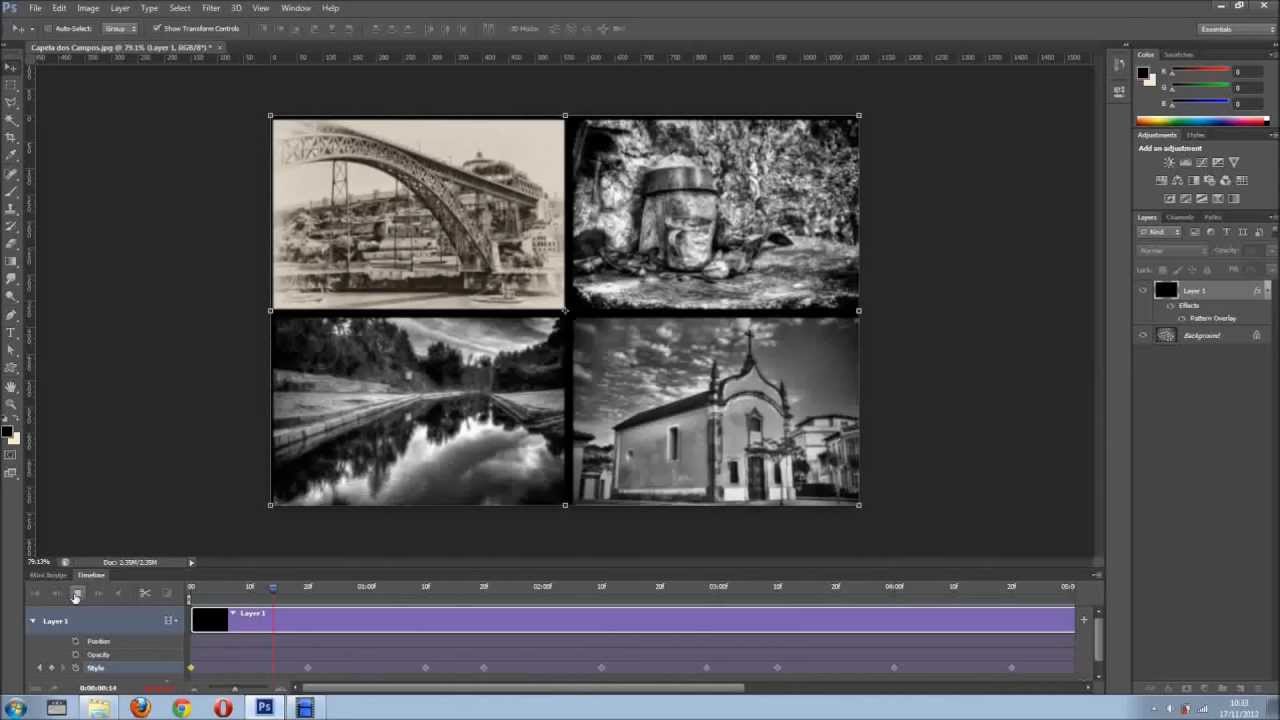Collapse the Layer 1 timeline track
The width and height of the screenshot is (1280, 720).
point(32,621)
